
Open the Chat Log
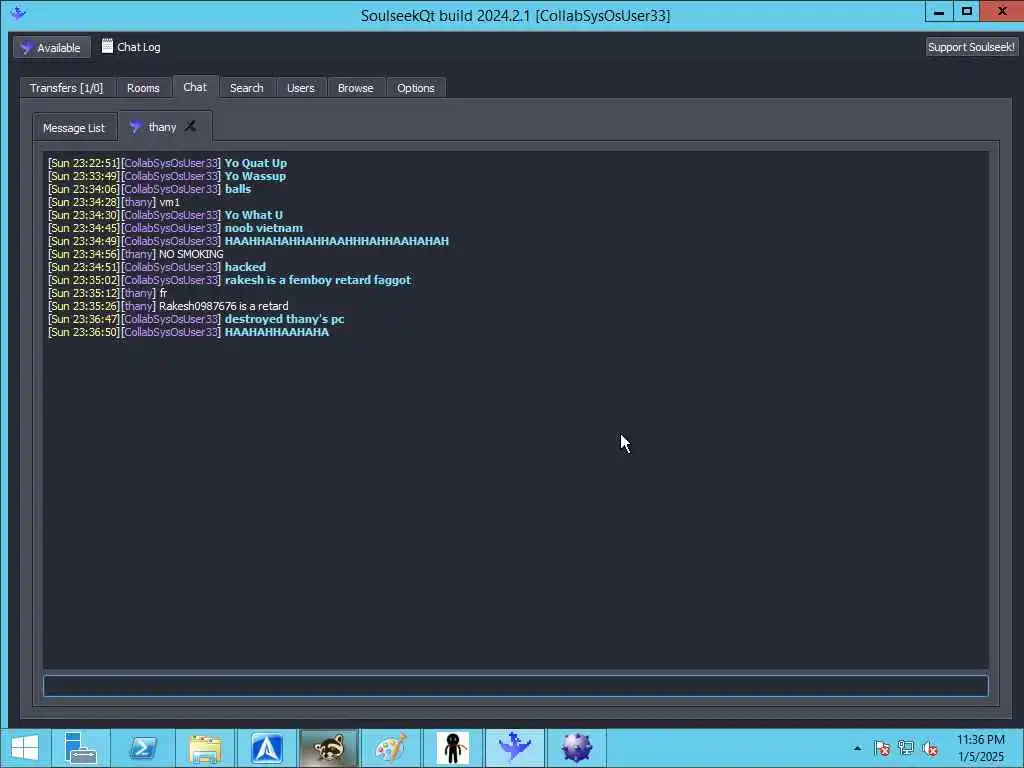(x=131, y=47)
